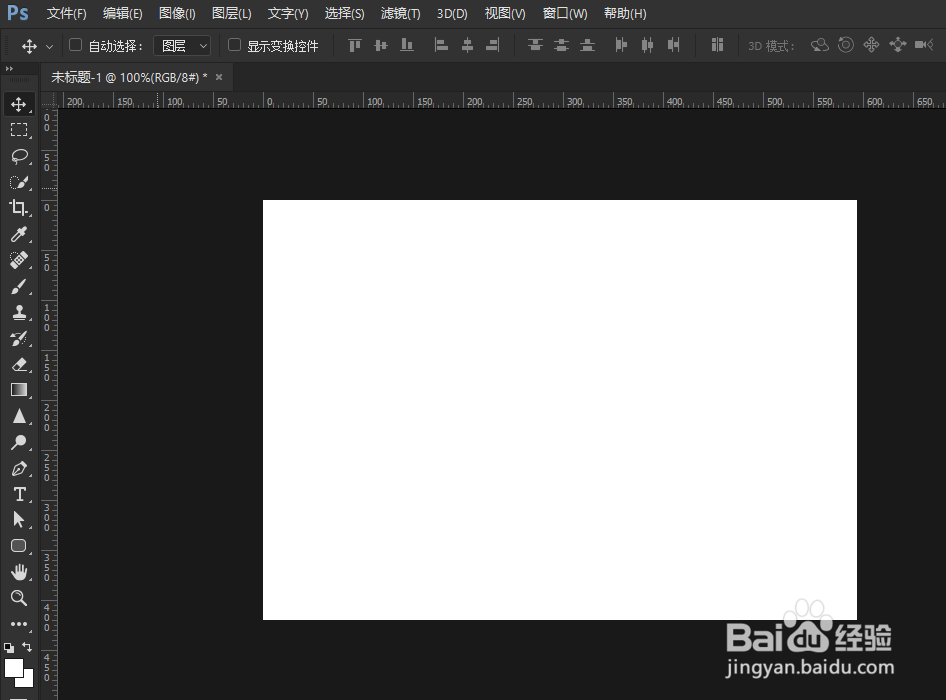Open the 图层(L) menu
Image resolution: width=946 pixels, height=700 pixels.
[x=232, y=14]
